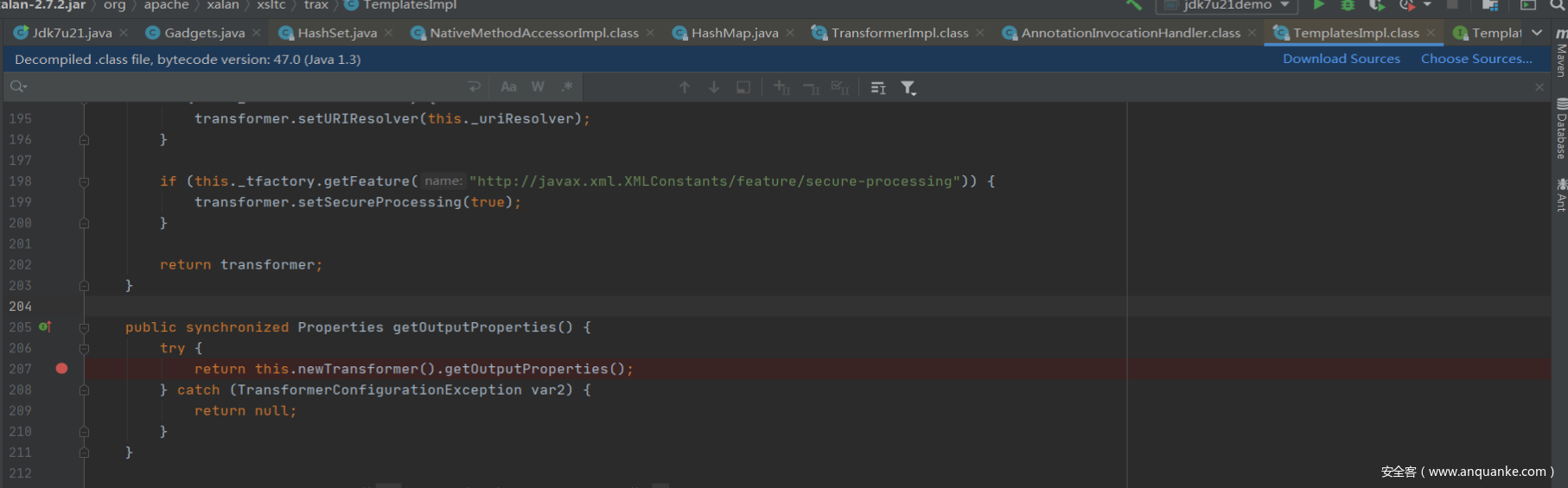1568x488 pixels.
Task: Click the Choose Sources... link
Action: [x=1476, y=59]
